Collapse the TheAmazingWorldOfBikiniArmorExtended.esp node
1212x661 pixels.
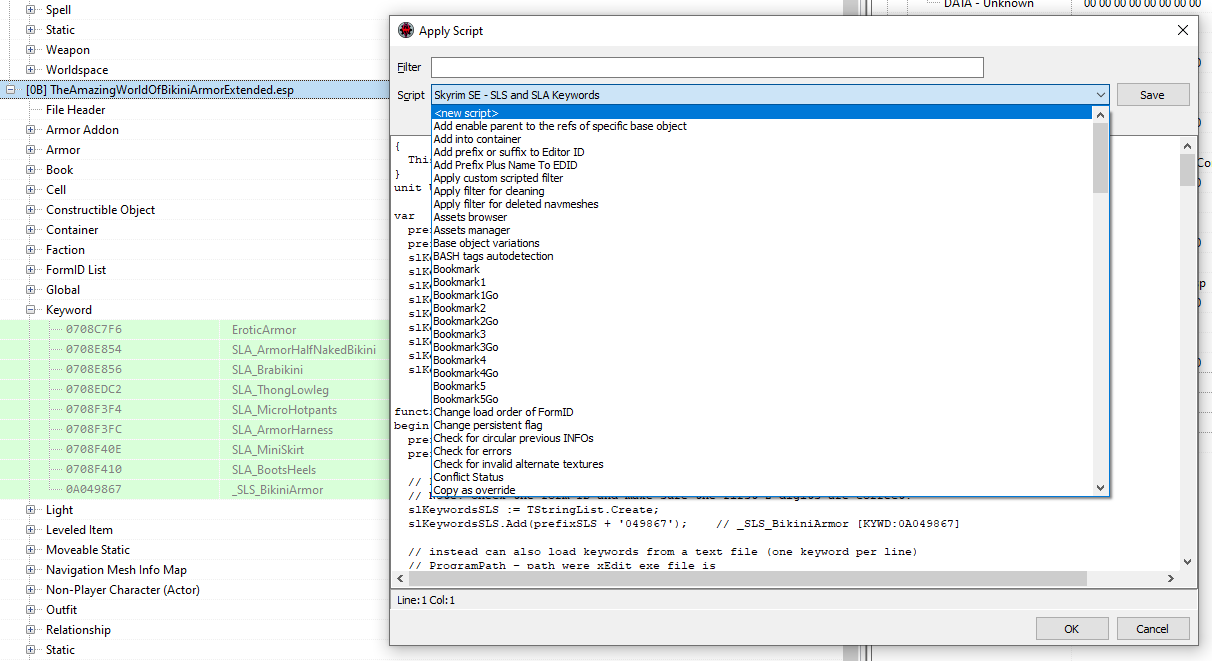pyautogui.click(x=10, y=90)
